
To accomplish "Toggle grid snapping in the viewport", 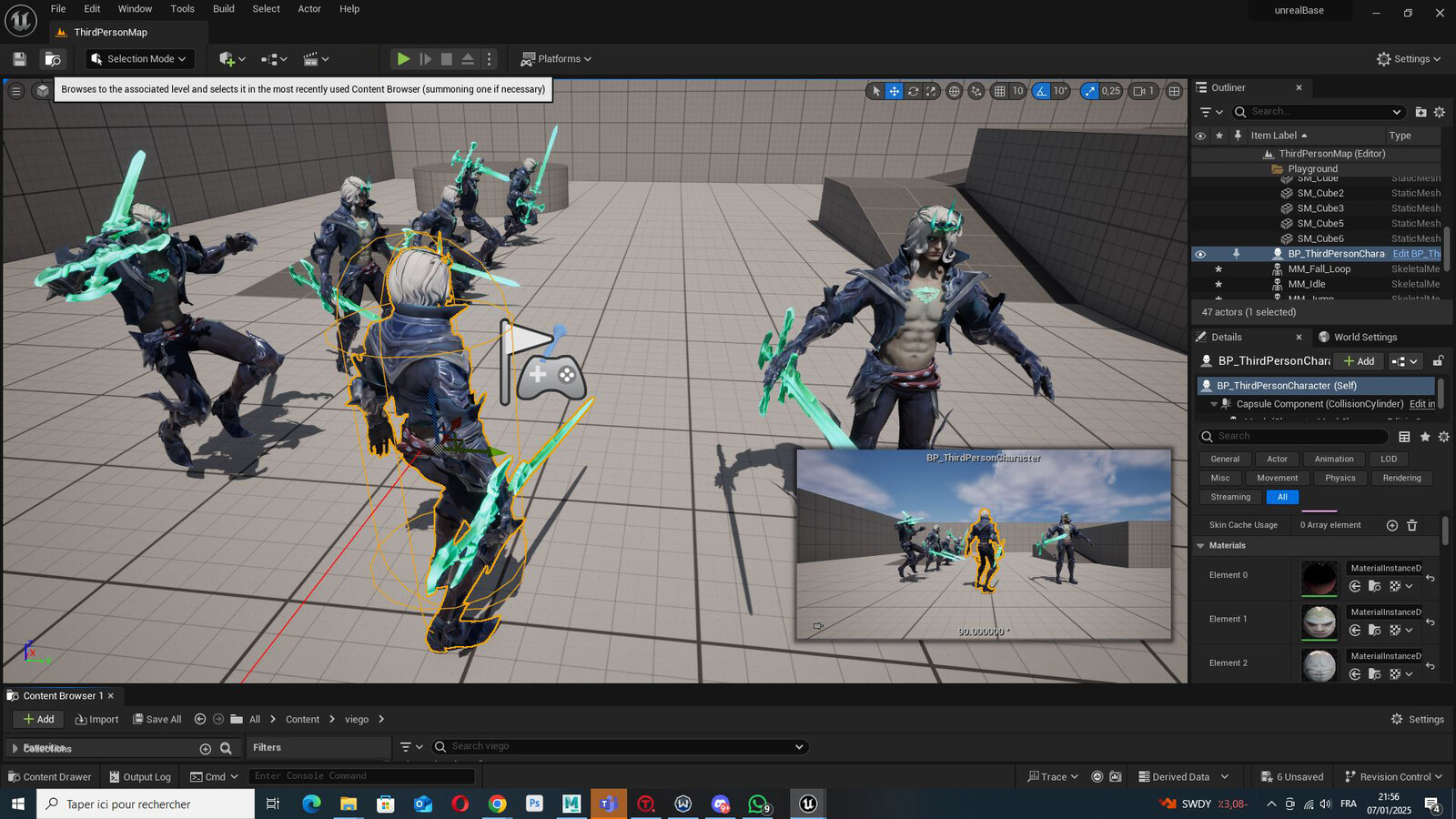I will point(1000,91).
